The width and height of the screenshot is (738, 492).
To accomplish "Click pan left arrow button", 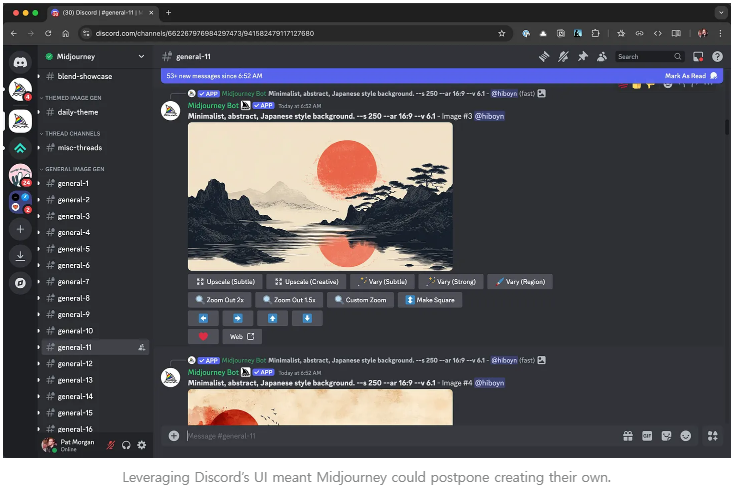I will 203,318.
